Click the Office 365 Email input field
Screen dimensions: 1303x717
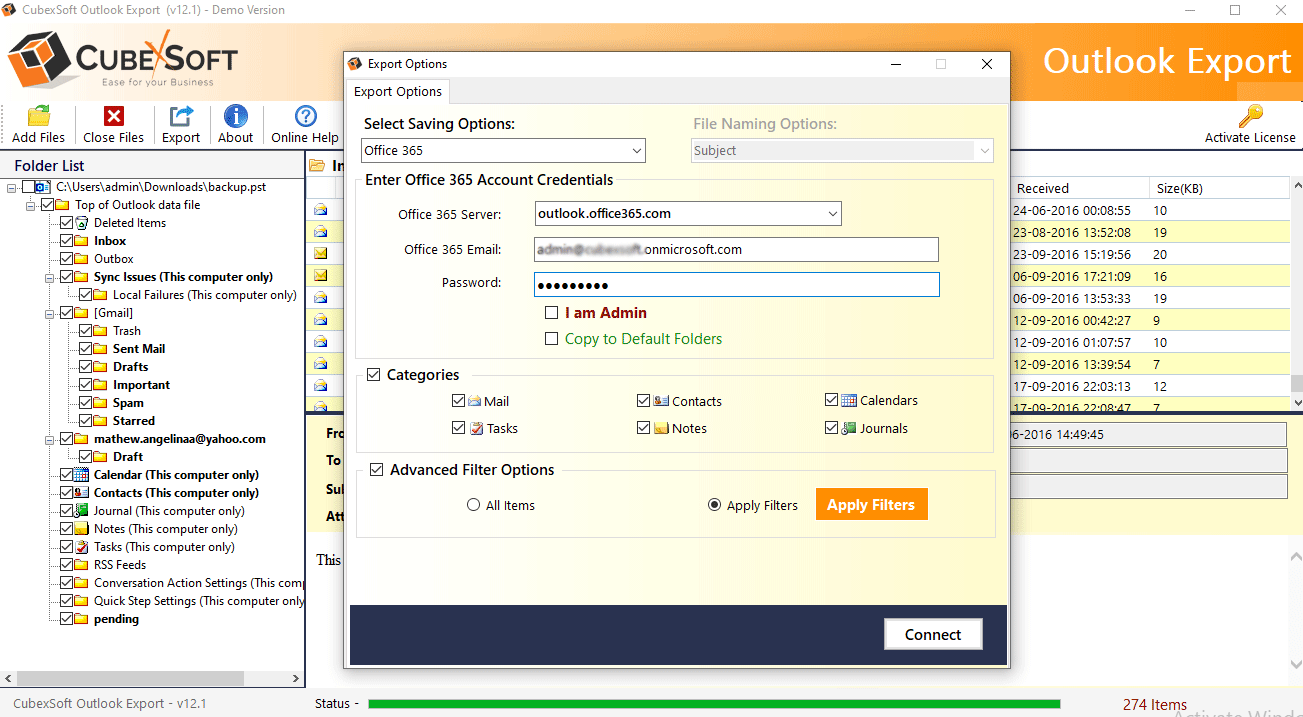pyautogui.click(x=736, y=250)
